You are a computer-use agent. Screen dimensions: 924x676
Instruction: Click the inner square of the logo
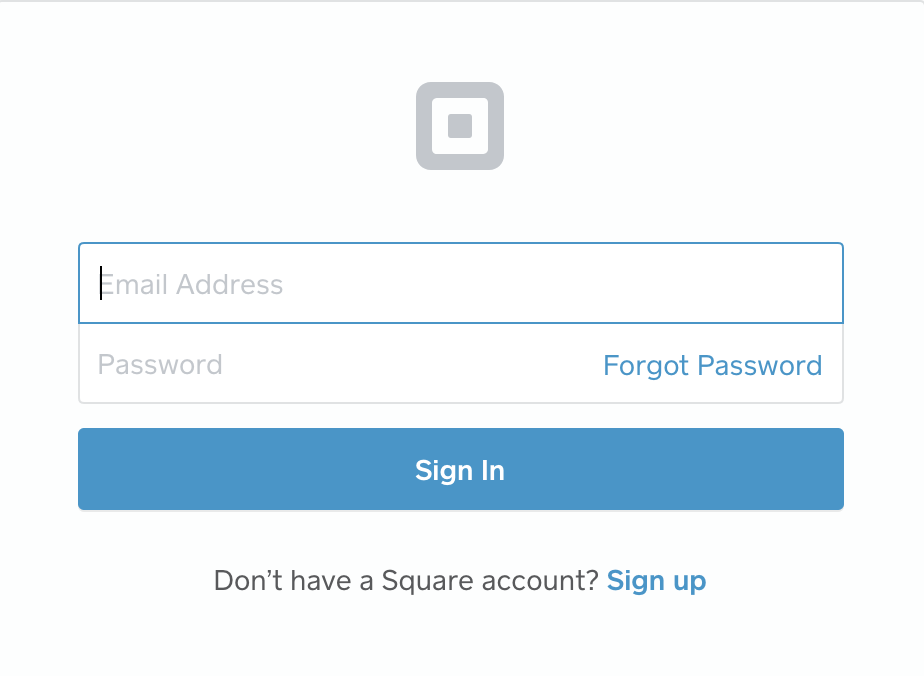(x=460, y=126)
